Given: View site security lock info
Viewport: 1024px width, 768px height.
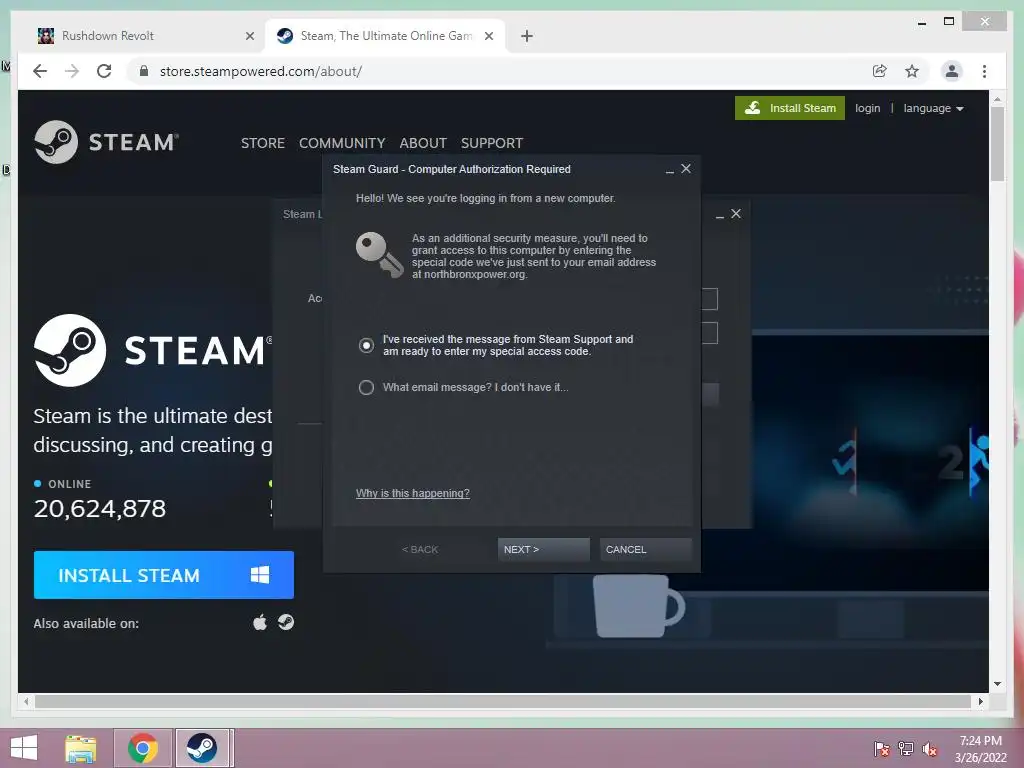Looking at the screenshot, I should (144, 71).
